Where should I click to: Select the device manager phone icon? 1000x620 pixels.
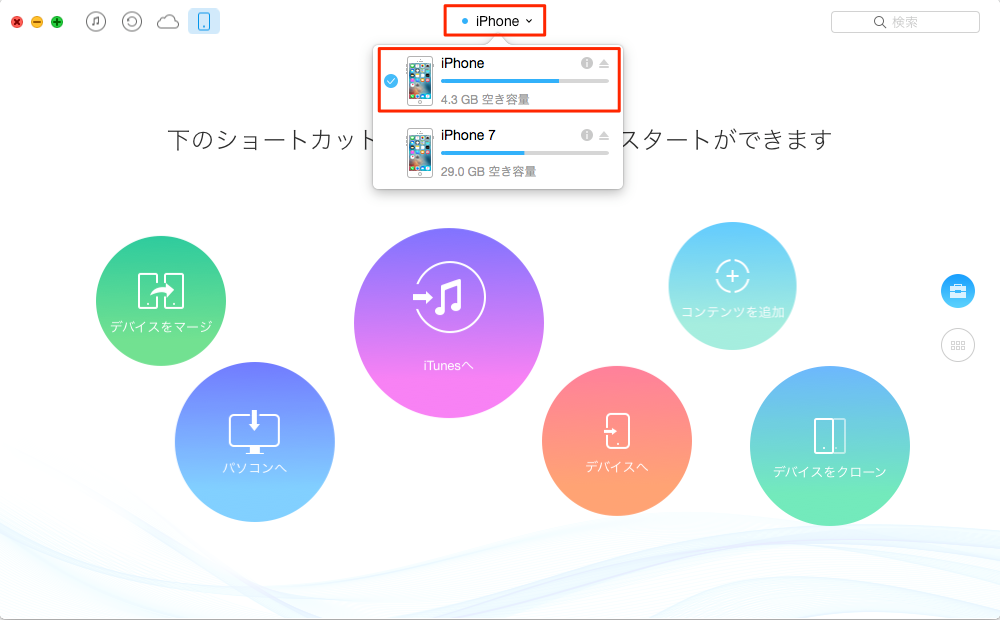(204, 22)
